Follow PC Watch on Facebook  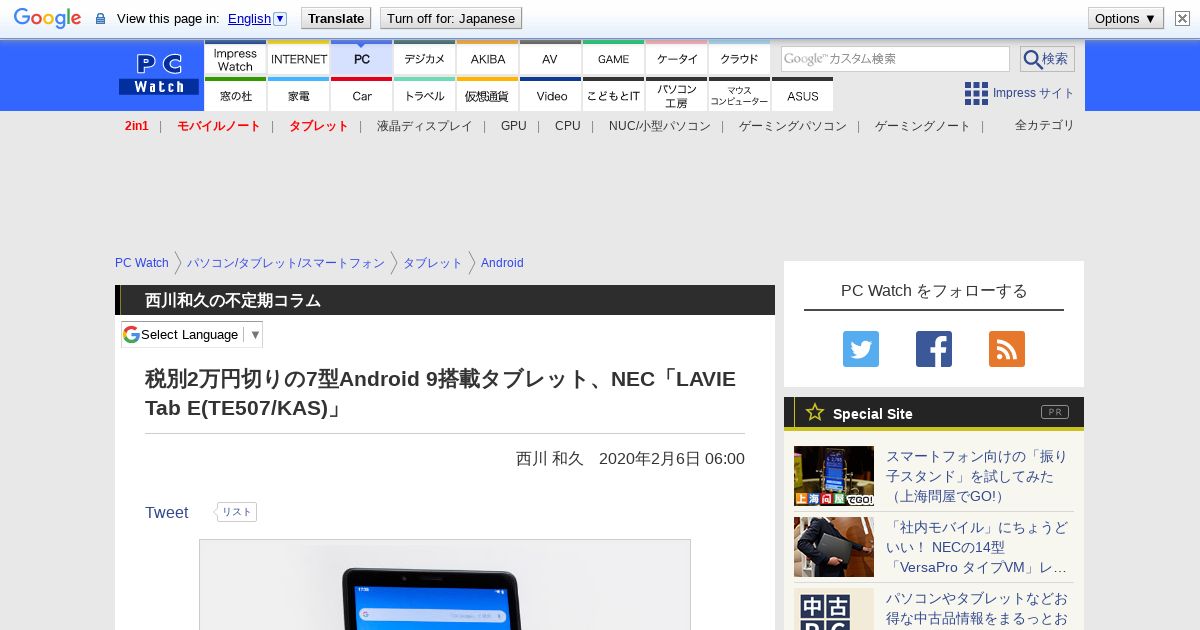tap(934, 349)
